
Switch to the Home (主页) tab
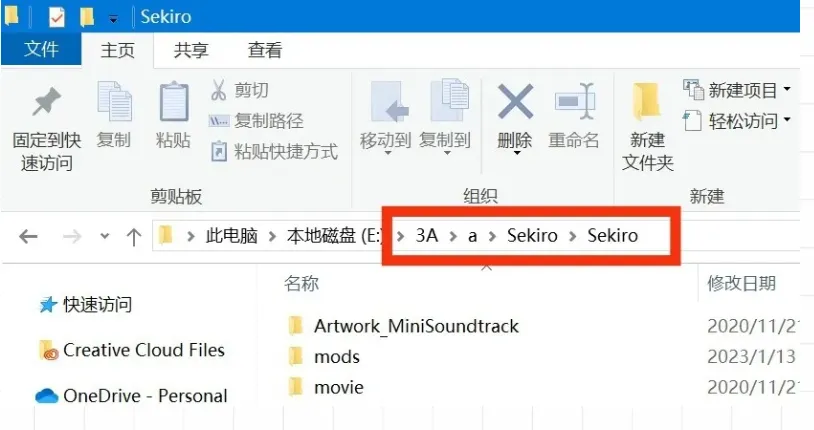pyautogui.click(x=118, y=50)
